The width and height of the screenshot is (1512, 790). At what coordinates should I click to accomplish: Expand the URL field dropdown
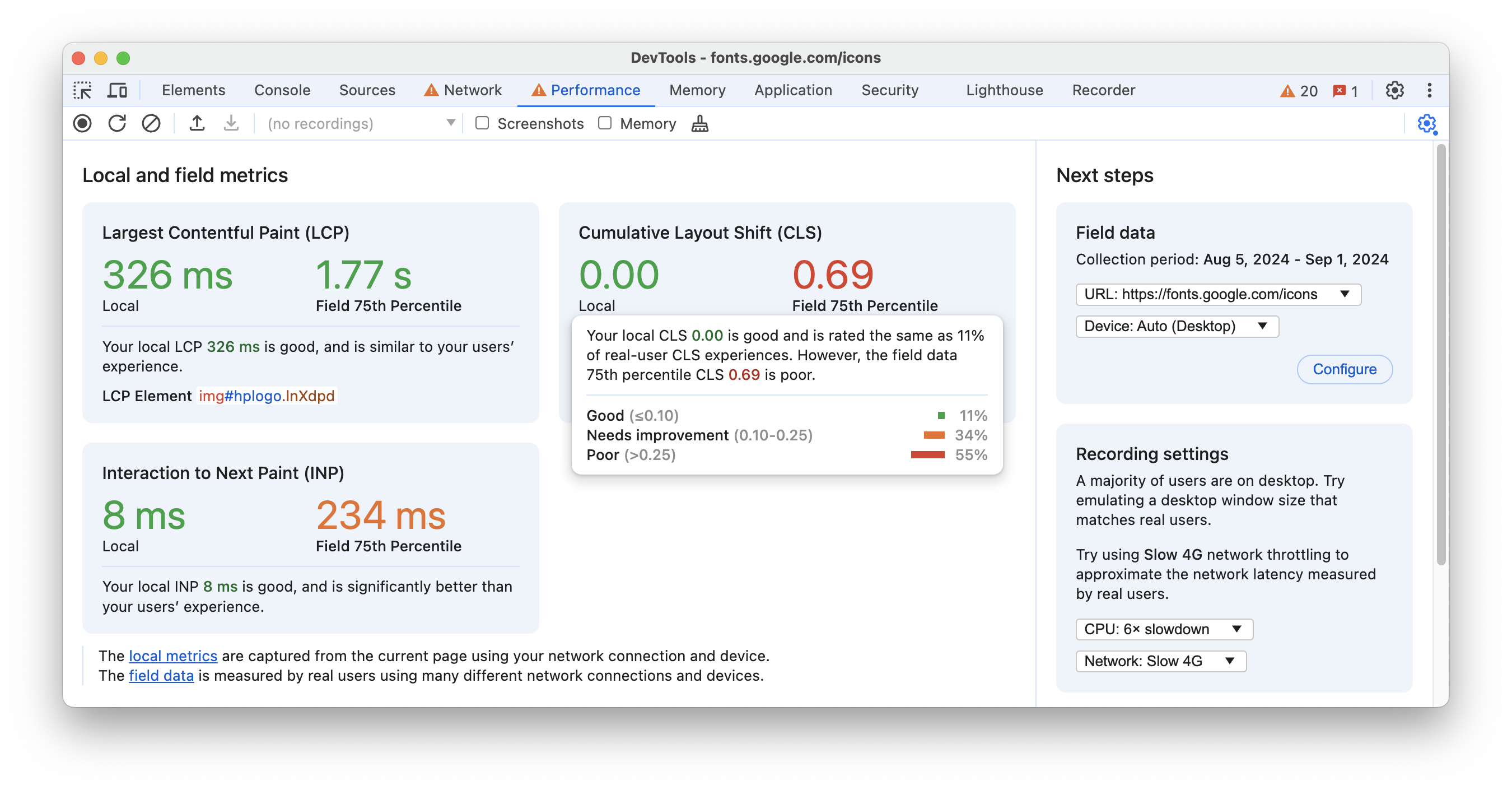(1347, 294)
